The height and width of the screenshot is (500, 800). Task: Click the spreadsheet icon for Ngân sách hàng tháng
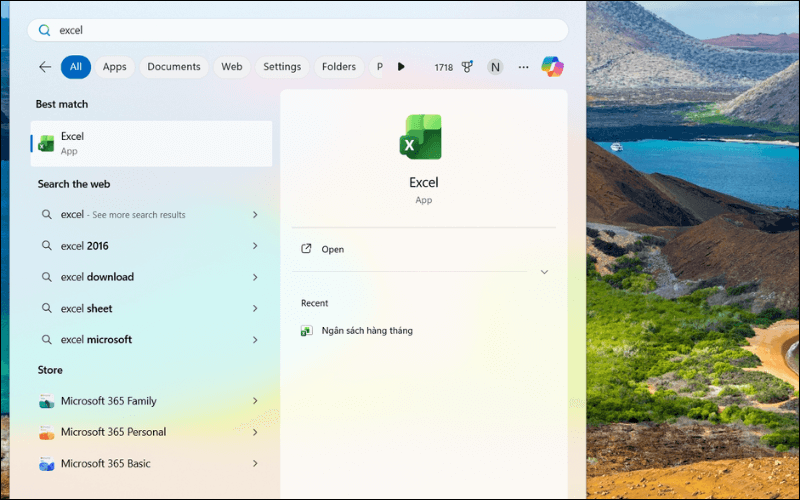307,331
